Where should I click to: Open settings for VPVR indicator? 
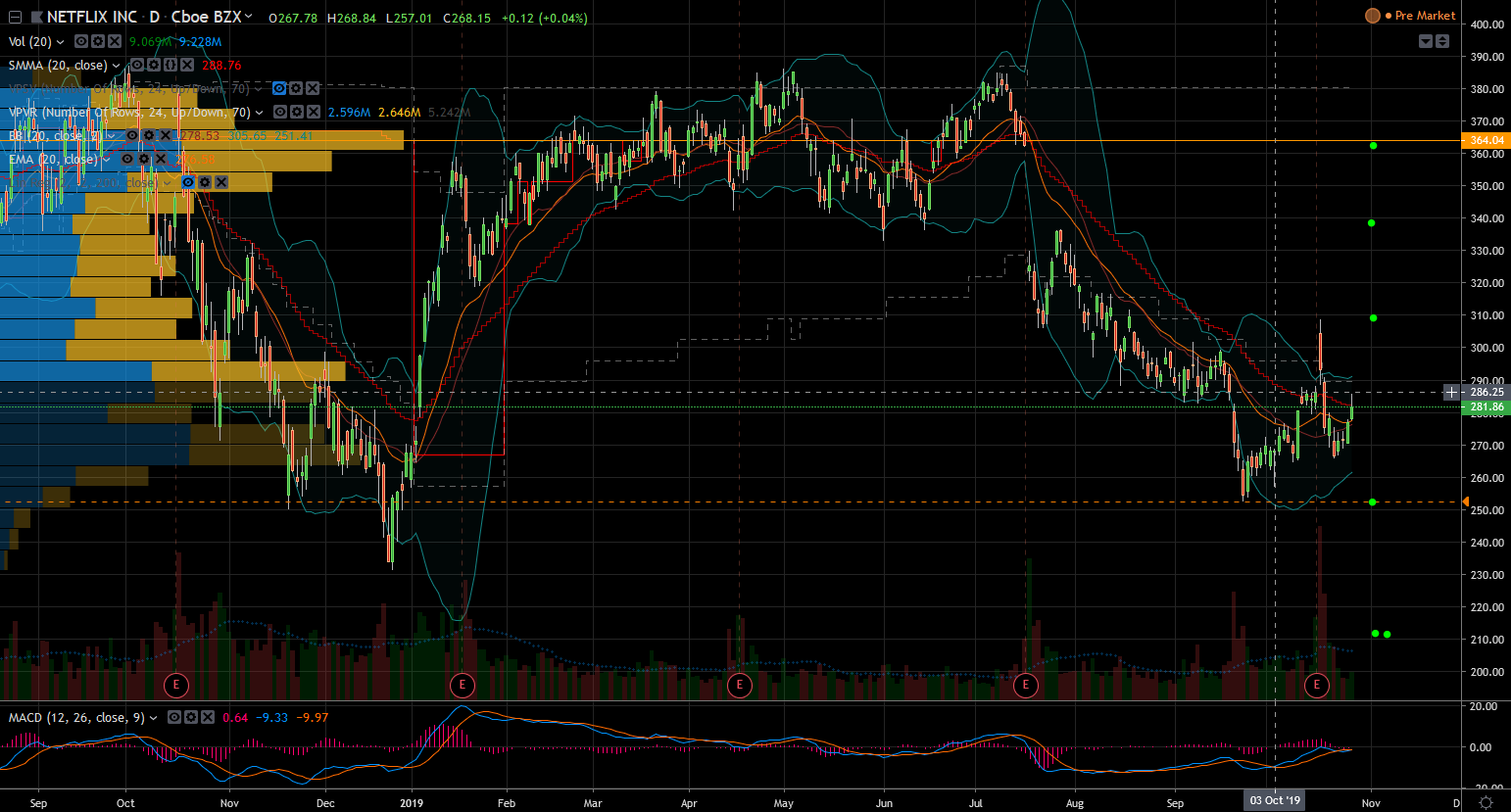pyautogui.click(x=296, y=112)
